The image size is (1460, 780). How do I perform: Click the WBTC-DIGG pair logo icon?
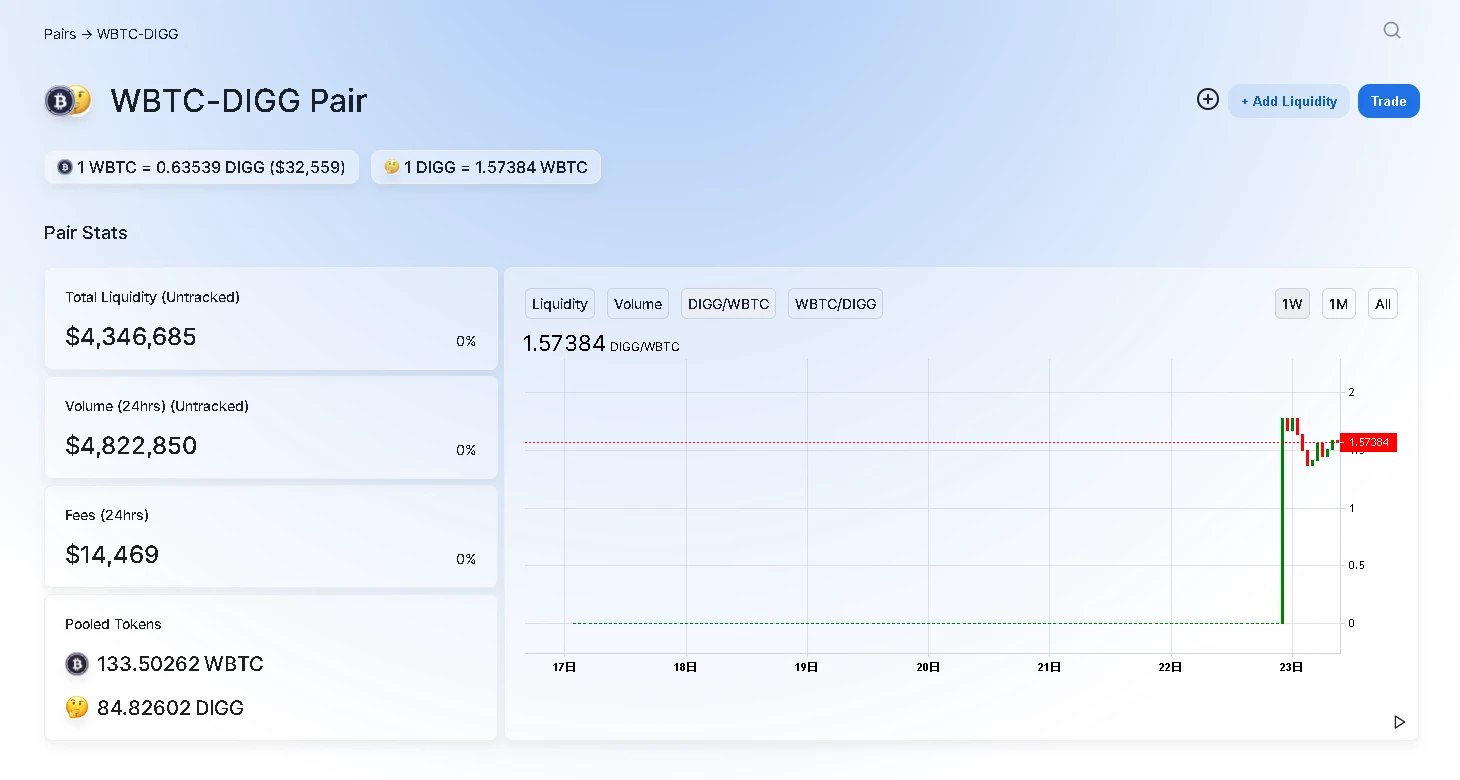[x=68, y=101]
